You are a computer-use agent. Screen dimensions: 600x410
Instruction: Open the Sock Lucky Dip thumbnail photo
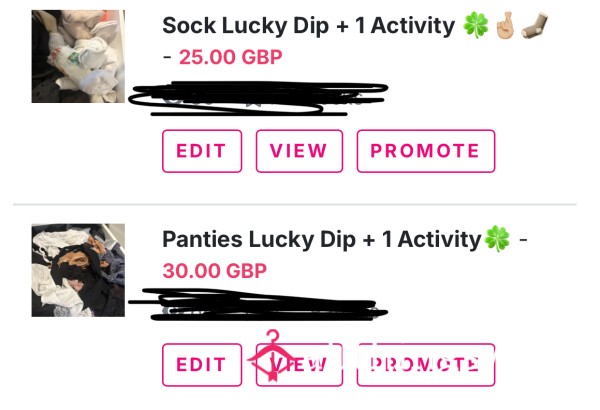click(78, 56)
